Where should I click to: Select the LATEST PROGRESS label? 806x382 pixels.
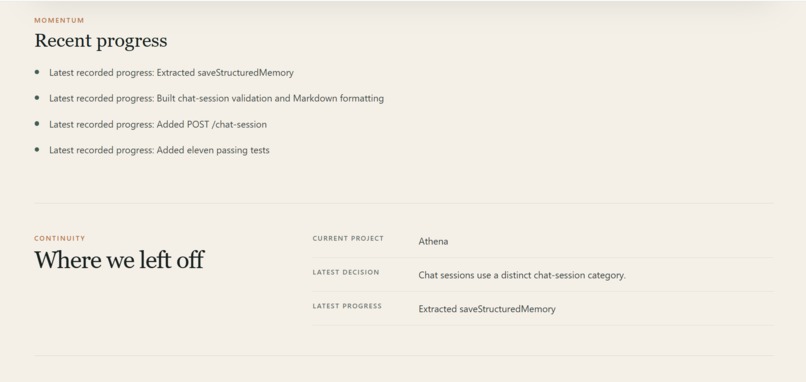click(x=347, y=306)
